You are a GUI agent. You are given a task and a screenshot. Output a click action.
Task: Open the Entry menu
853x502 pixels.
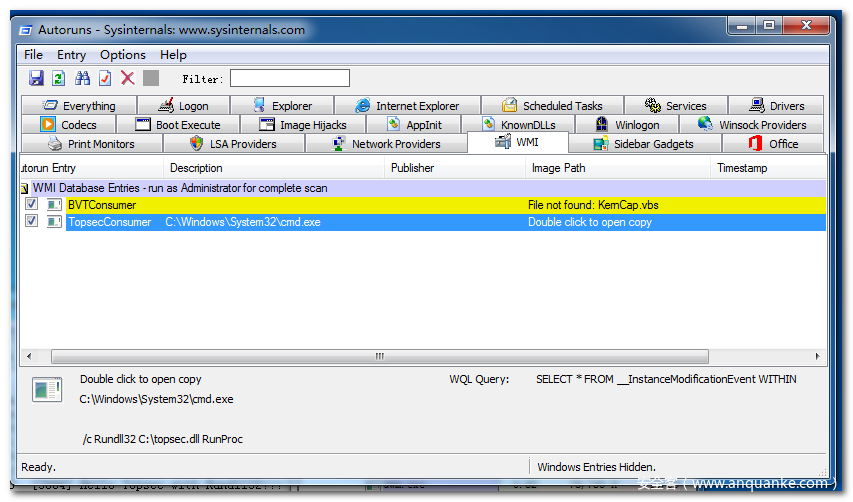pyautogui.click(x=71, y=55)
